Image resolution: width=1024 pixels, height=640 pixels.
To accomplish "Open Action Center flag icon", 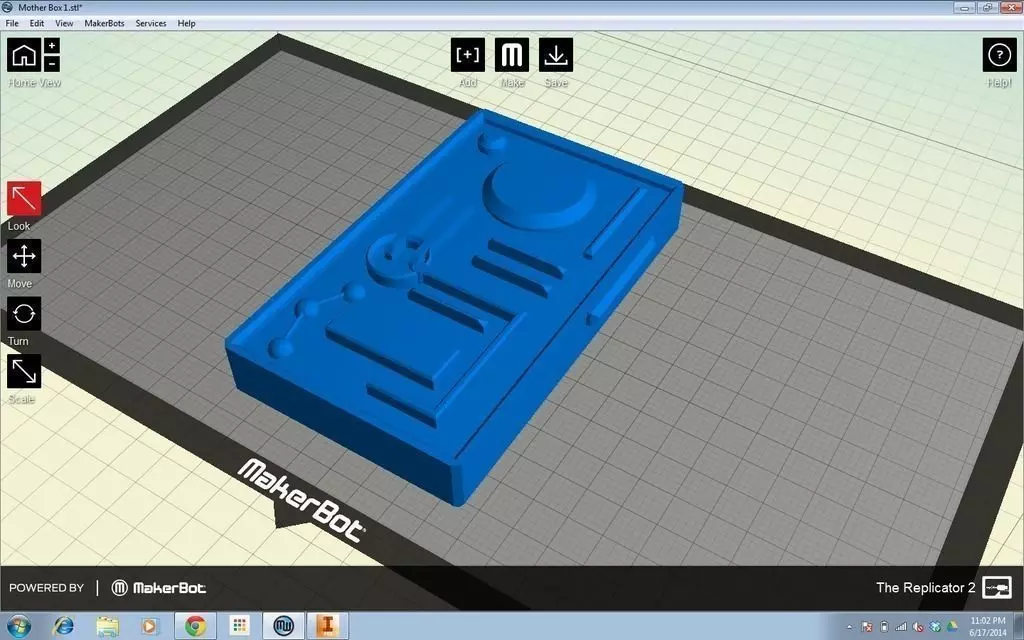I will 867,627.
